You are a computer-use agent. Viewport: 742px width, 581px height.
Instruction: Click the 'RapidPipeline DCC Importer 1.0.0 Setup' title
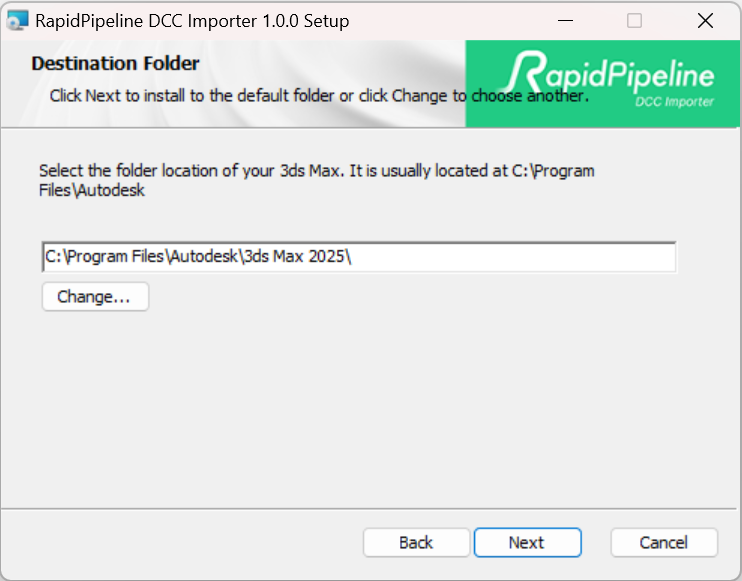click(x=192, y=21)
